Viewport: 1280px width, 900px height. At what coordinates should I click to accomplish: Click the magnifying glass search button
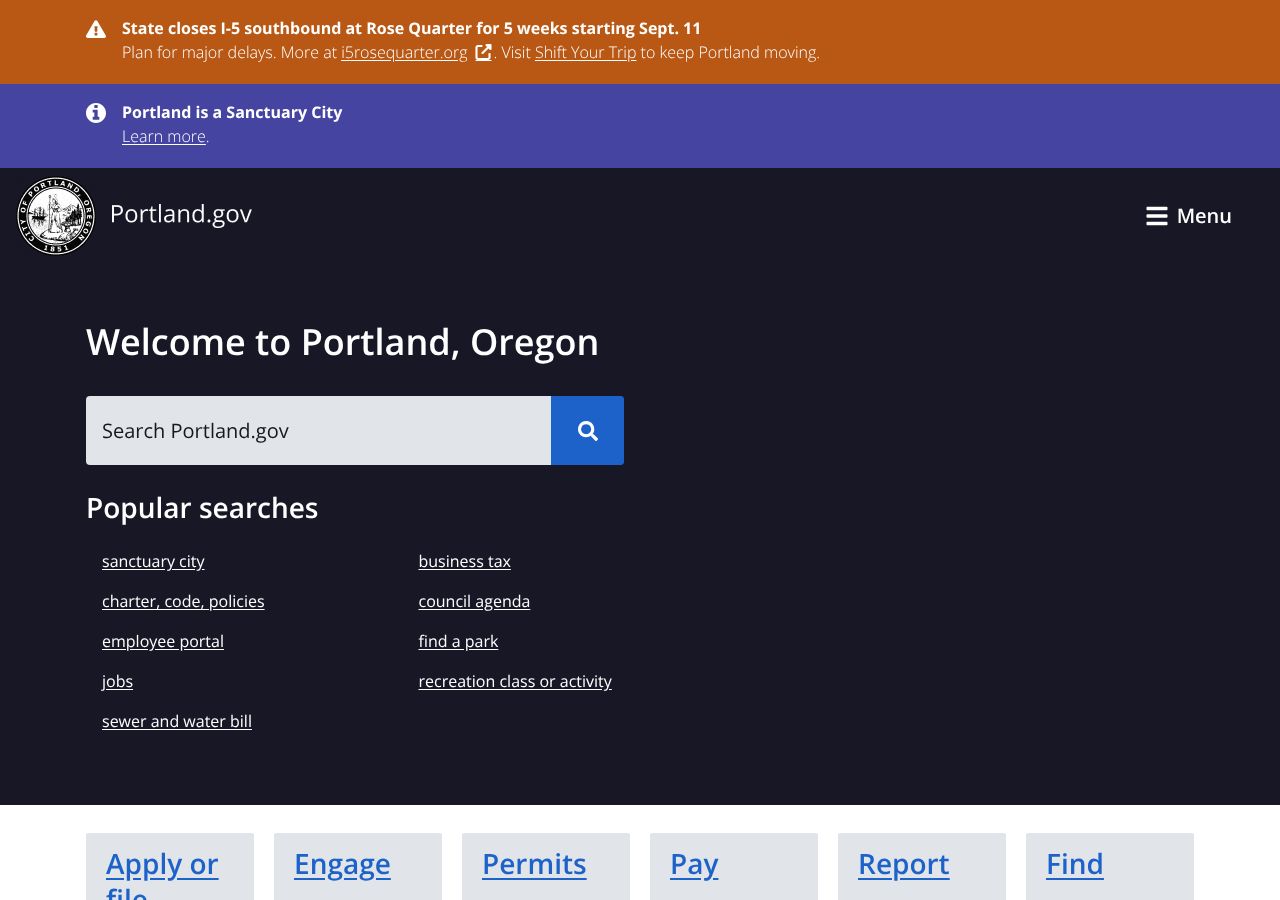click(587, 430)
